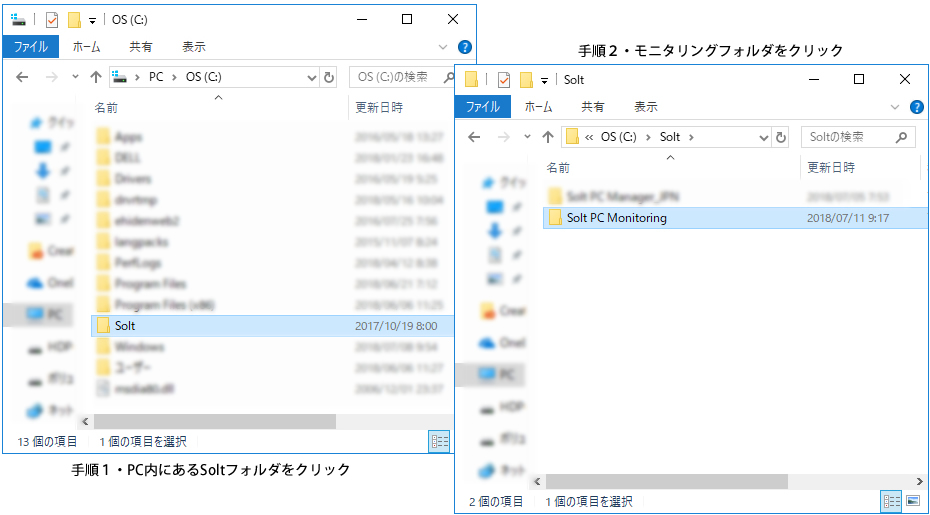Open help icon in Solt window
This screenshot has height=515, width=930.
pos(916,107)
